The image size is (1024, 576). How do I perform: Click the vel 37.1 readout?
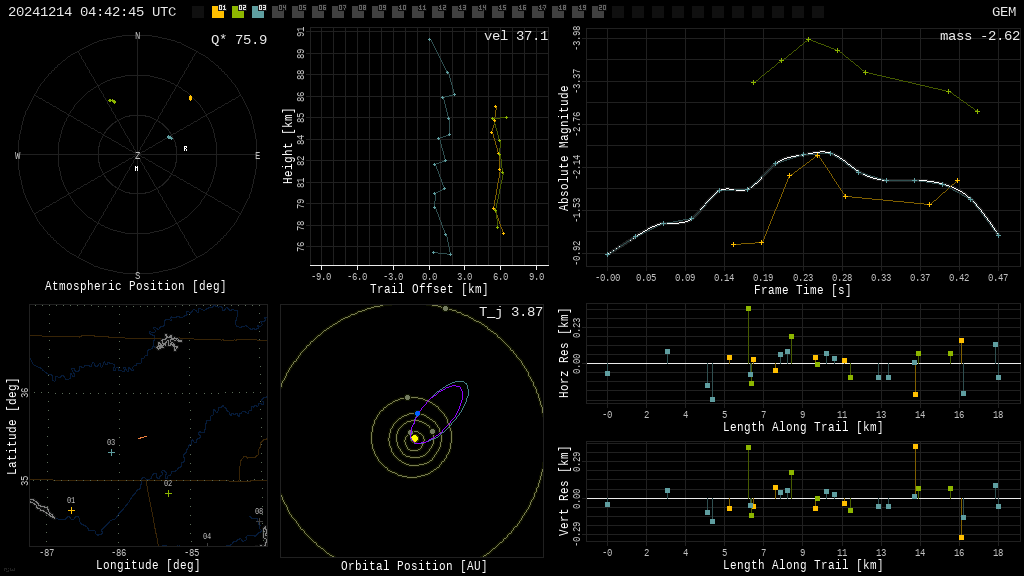click(516, 36)
